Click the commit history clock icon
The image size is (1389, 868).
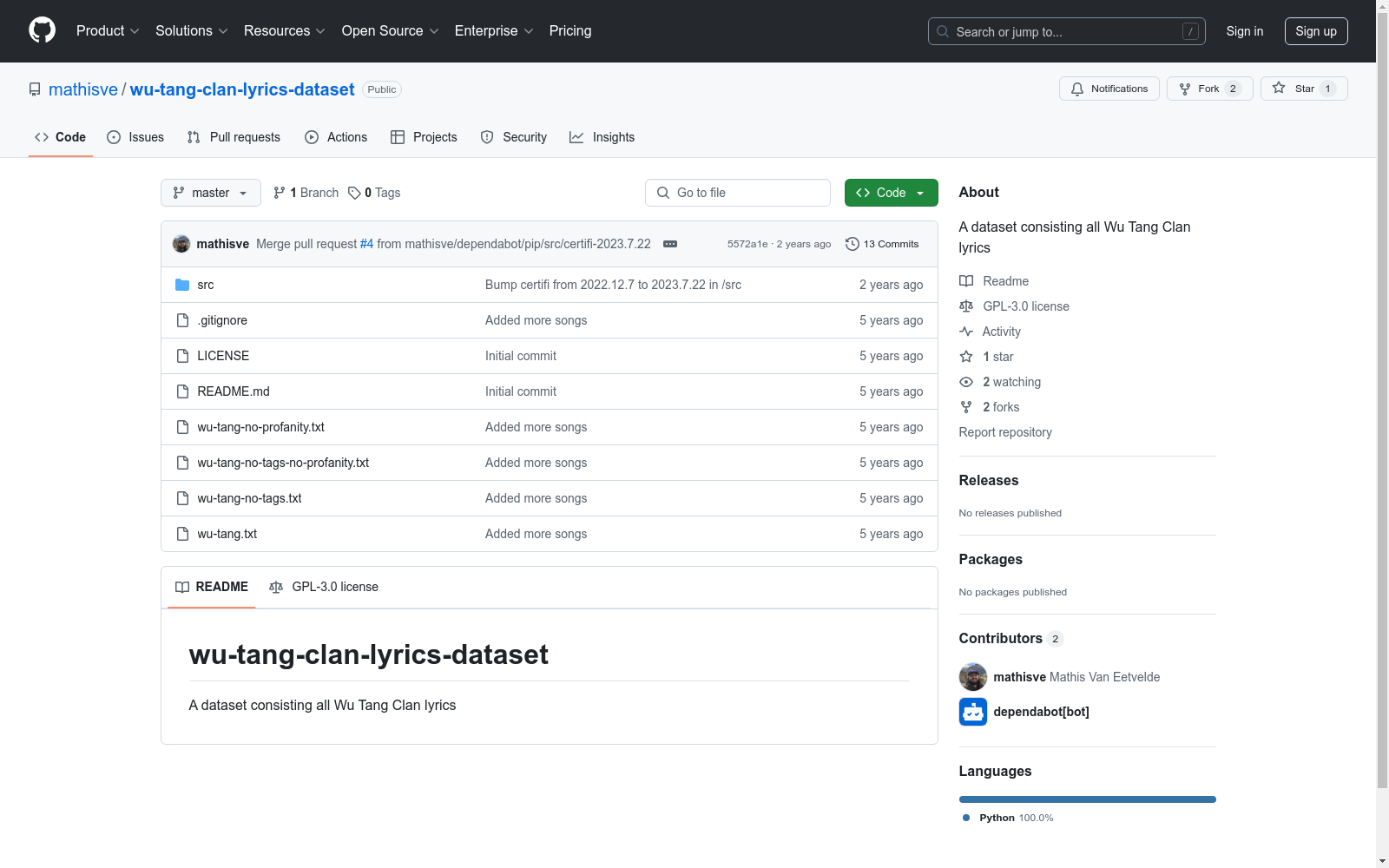pos(852,244)
